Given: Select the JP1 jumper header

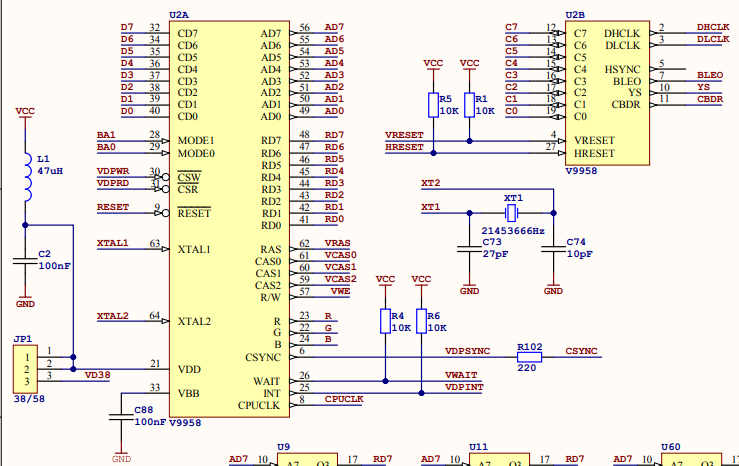Looking at the screenshot, I should [x=23, y=366].
